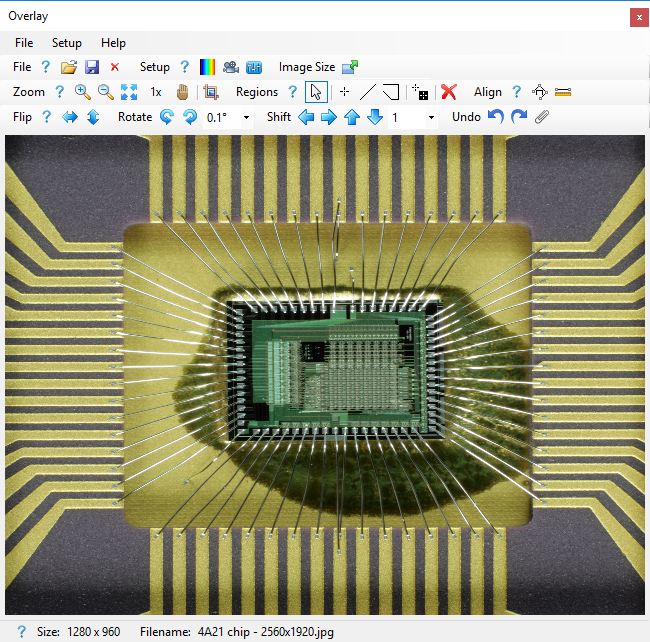This screenshot has width=650, height=642.
Task: Save the image with the floppy disk icon
Action: 92,67
